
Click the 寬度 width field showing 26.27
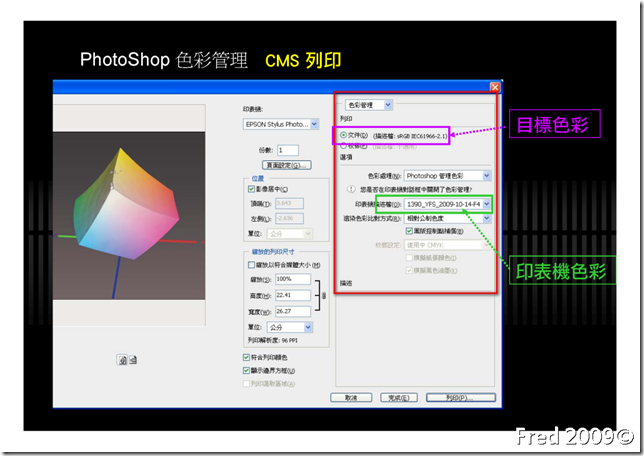click(293, 311)
